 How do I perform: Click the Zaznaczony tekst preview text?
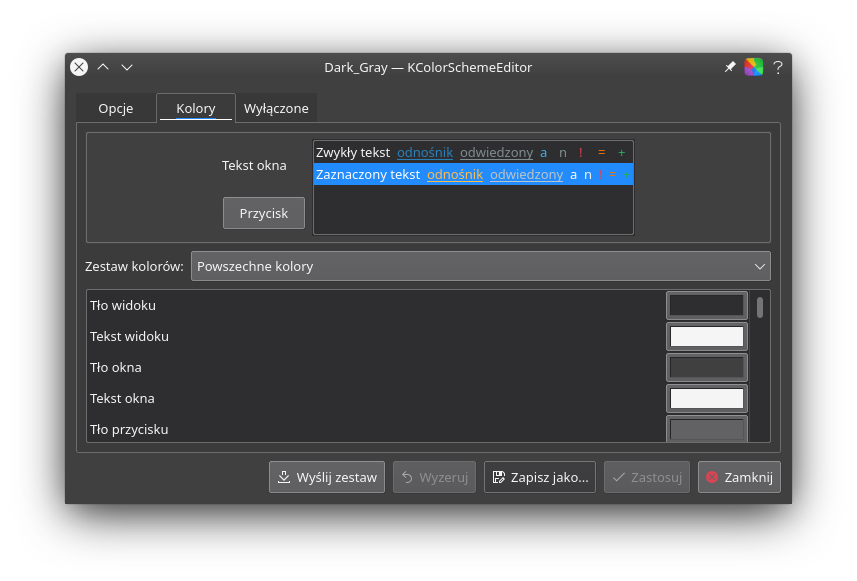pos(368,174)
